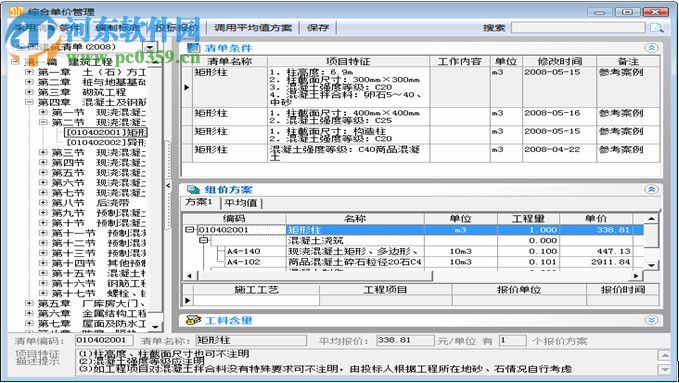Image resolution: width=679 pixels, height=383 pixels.
Task: Click the 清单名称 column header
Action: (230, 61)
